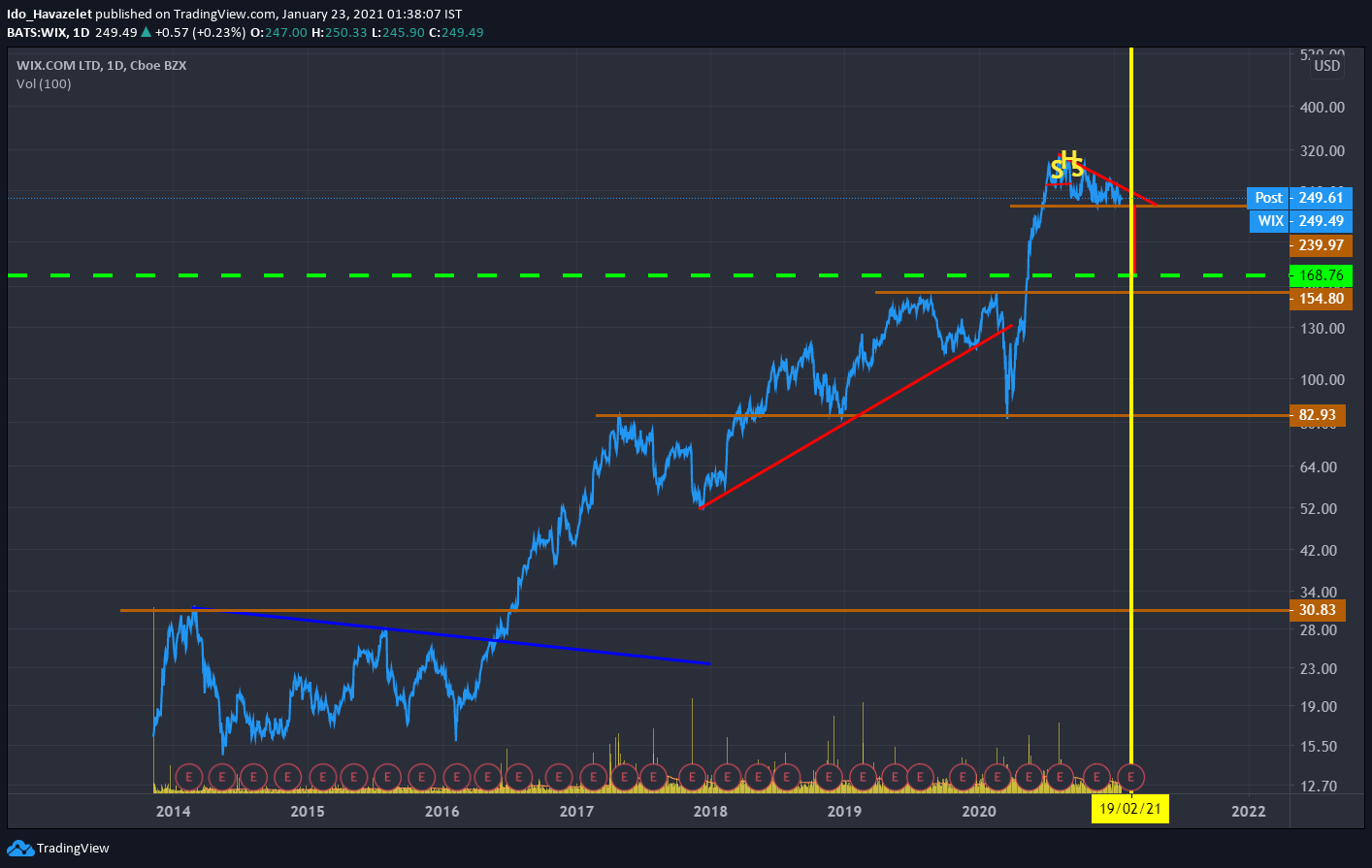The height and width of the screenshot is (868, 1372).
Task: Click the 23.00 price axis value
Action: 1319,668
